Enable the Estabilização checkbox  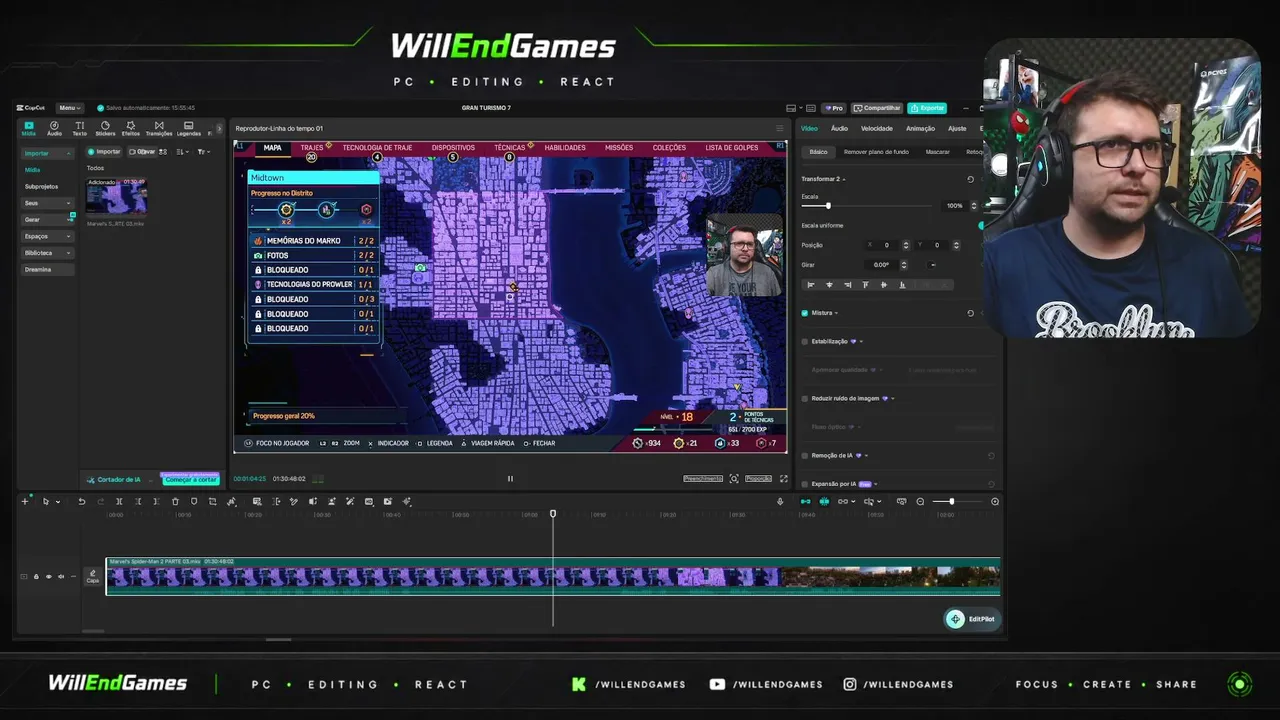click(x=805, y=341)
